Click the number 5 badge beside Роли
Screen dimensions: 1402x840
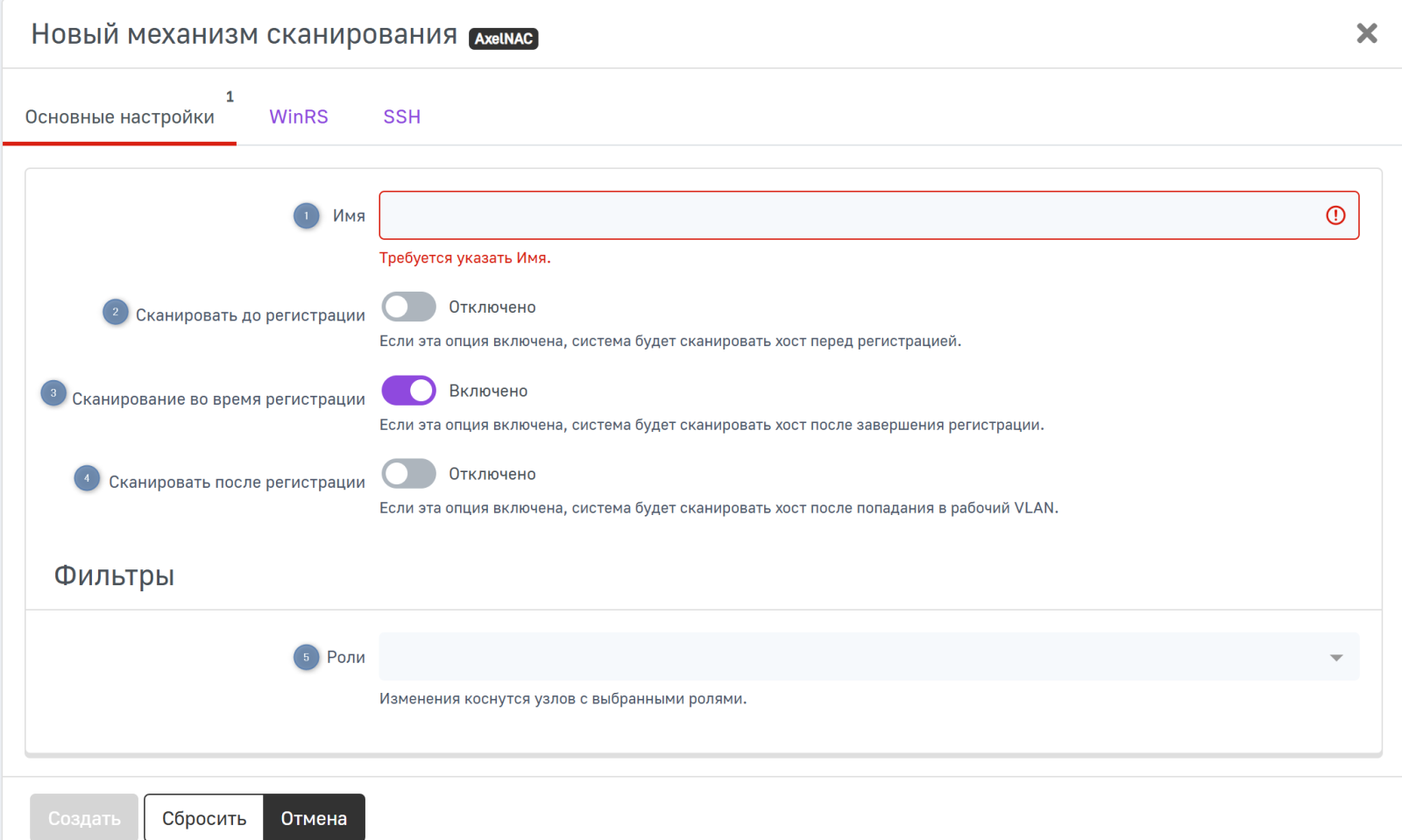pos(306,657)
